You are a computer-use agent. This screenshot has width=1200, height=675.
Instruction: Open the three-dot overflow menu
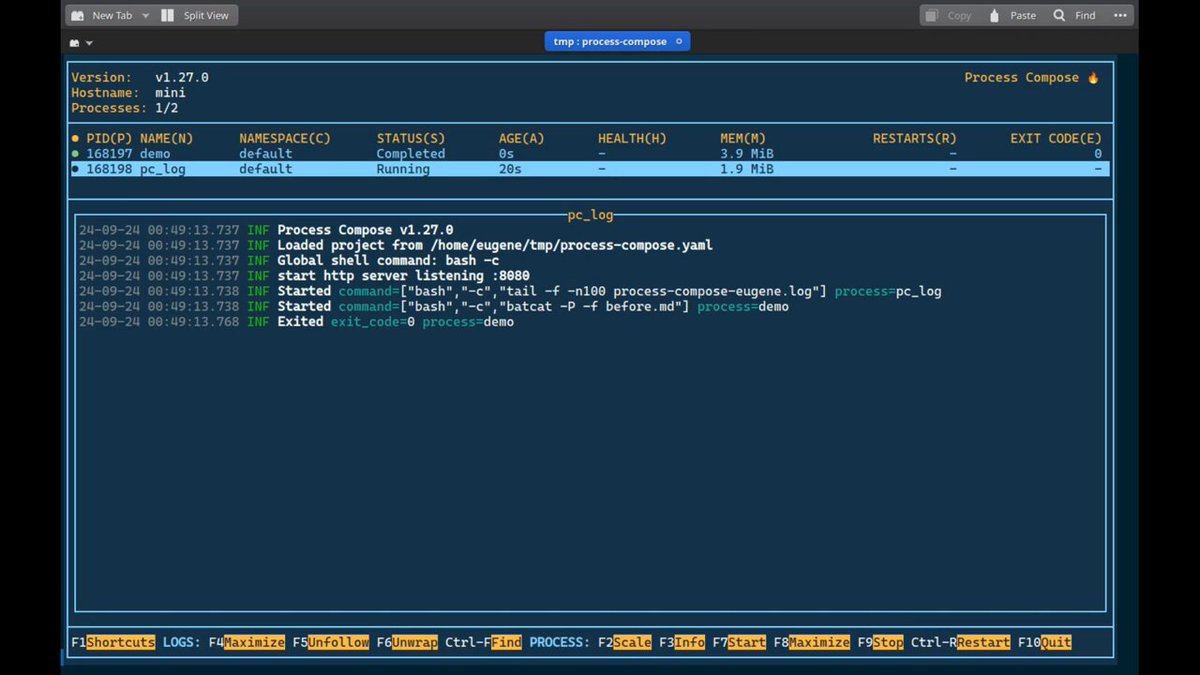click(x=1119, y=15)
